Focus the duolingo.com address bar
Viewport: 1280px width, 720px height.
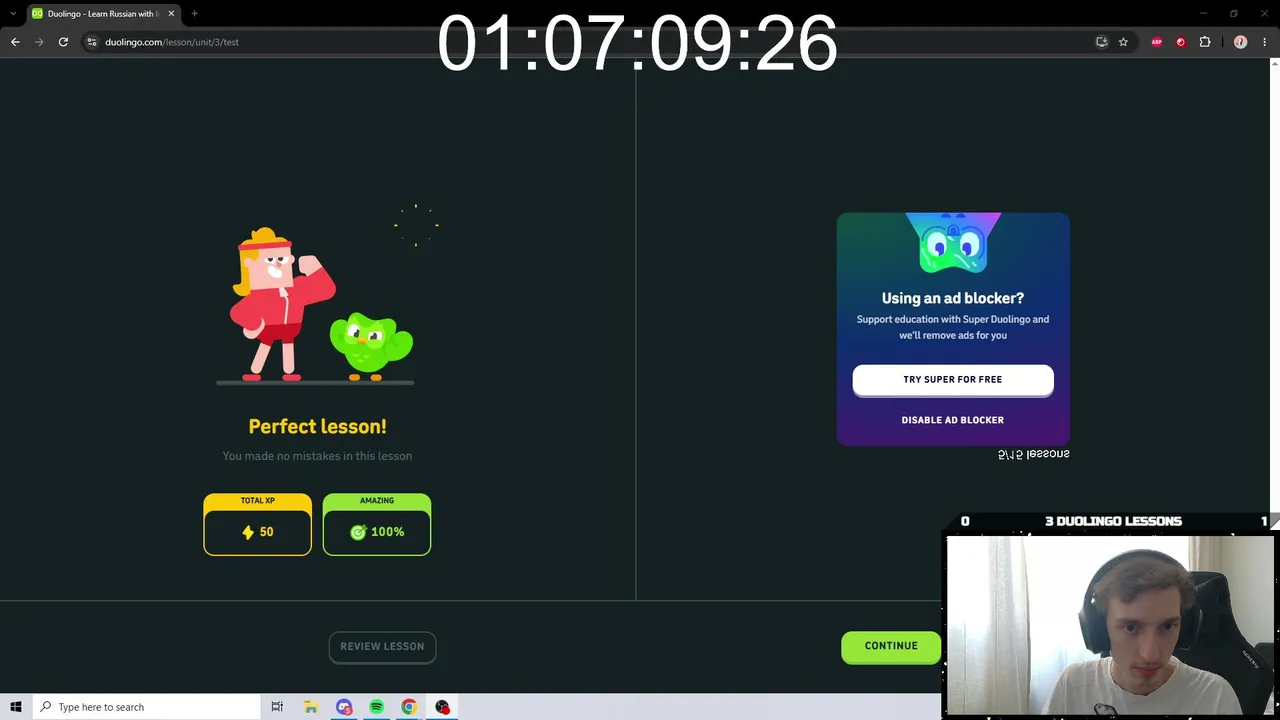click(590, 42)
